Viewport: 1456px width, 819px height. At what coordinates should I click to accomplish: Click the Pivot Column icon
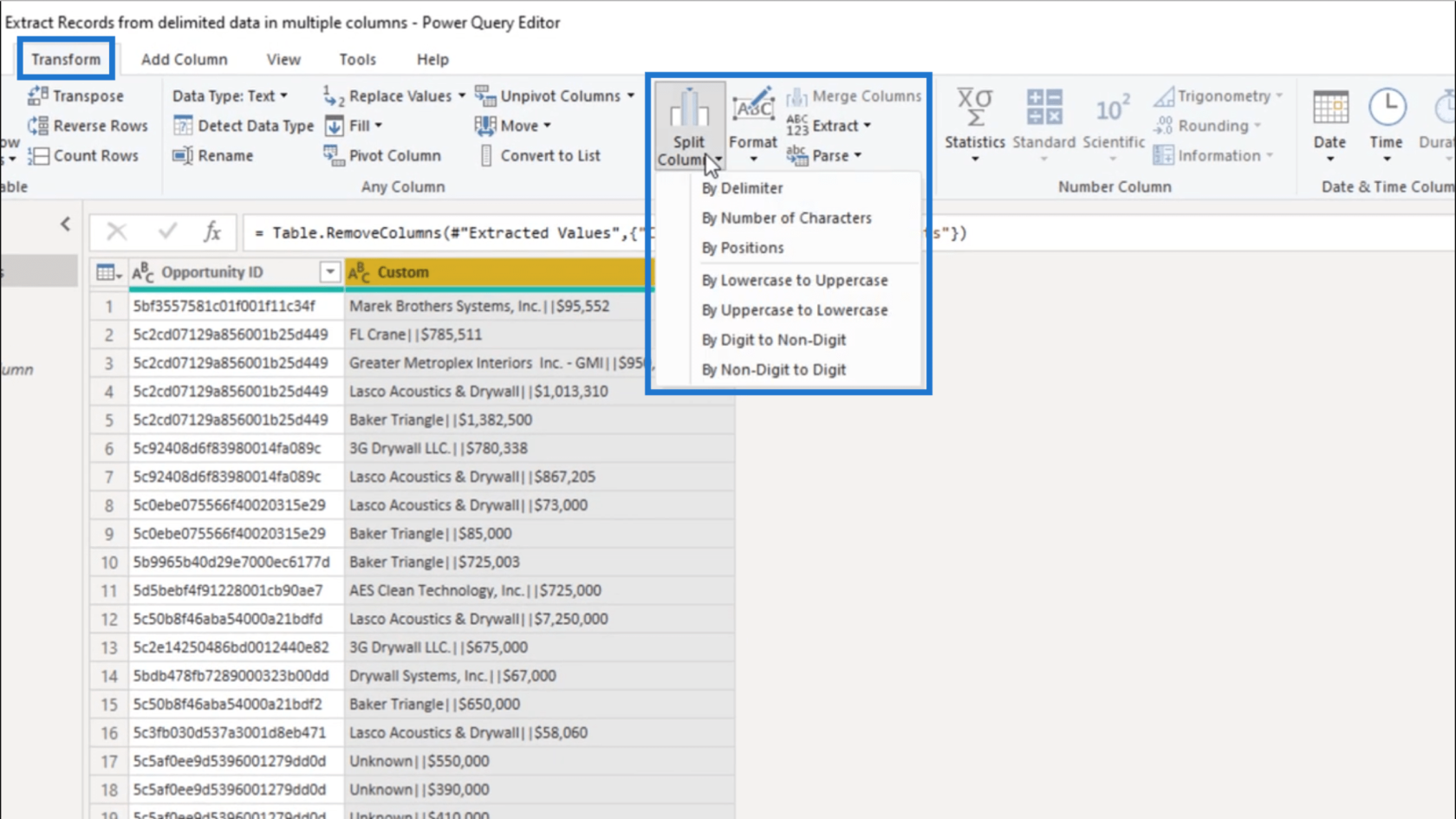coord(334,155)
